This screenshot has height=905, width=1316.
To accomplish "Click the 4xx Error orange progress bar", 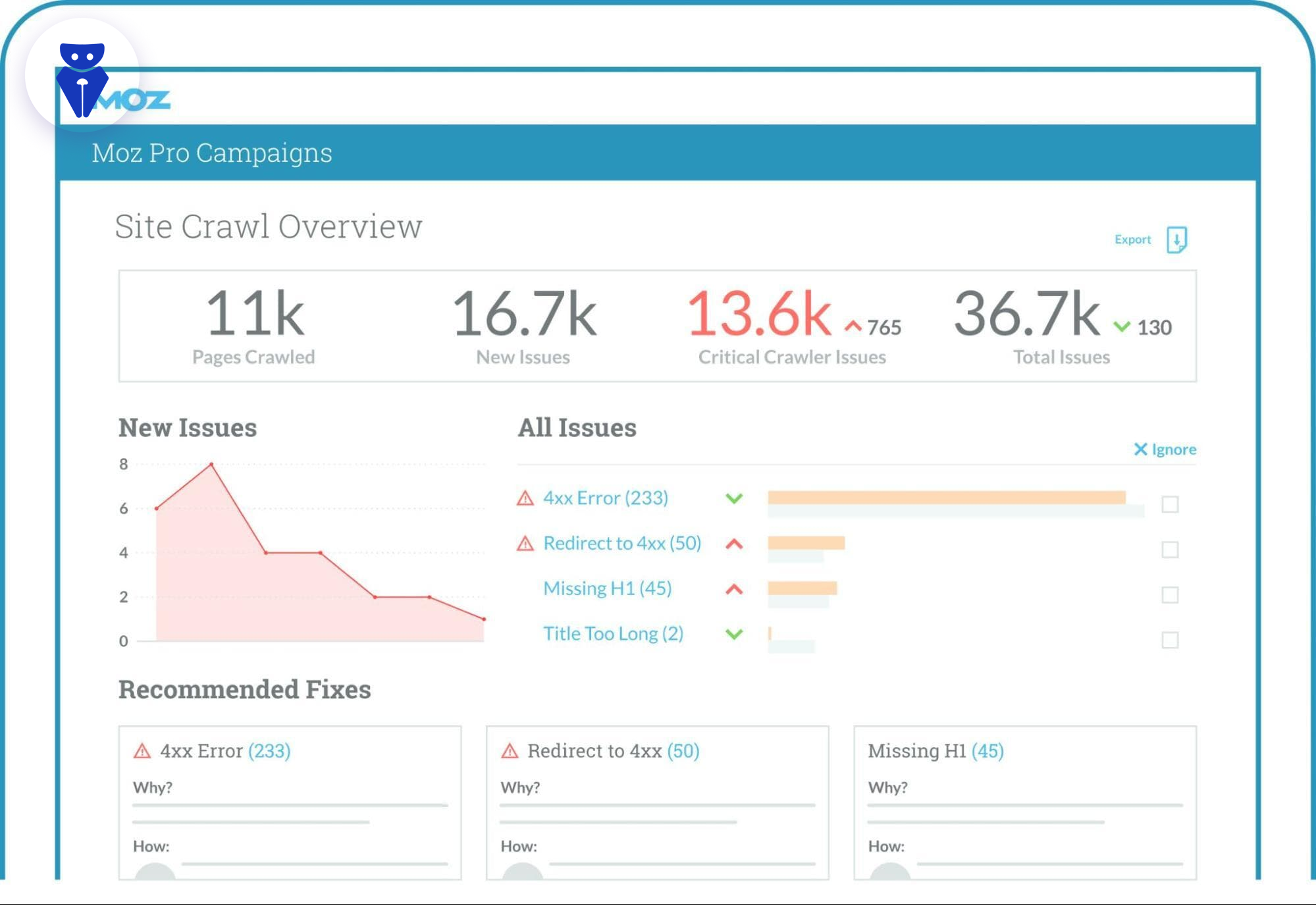I will click(x=947, y=498).
